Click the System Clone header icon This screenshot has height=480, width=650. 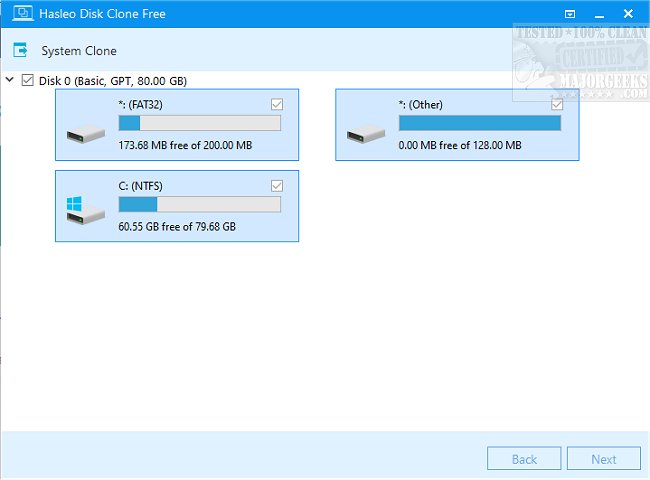coord(20,50)
